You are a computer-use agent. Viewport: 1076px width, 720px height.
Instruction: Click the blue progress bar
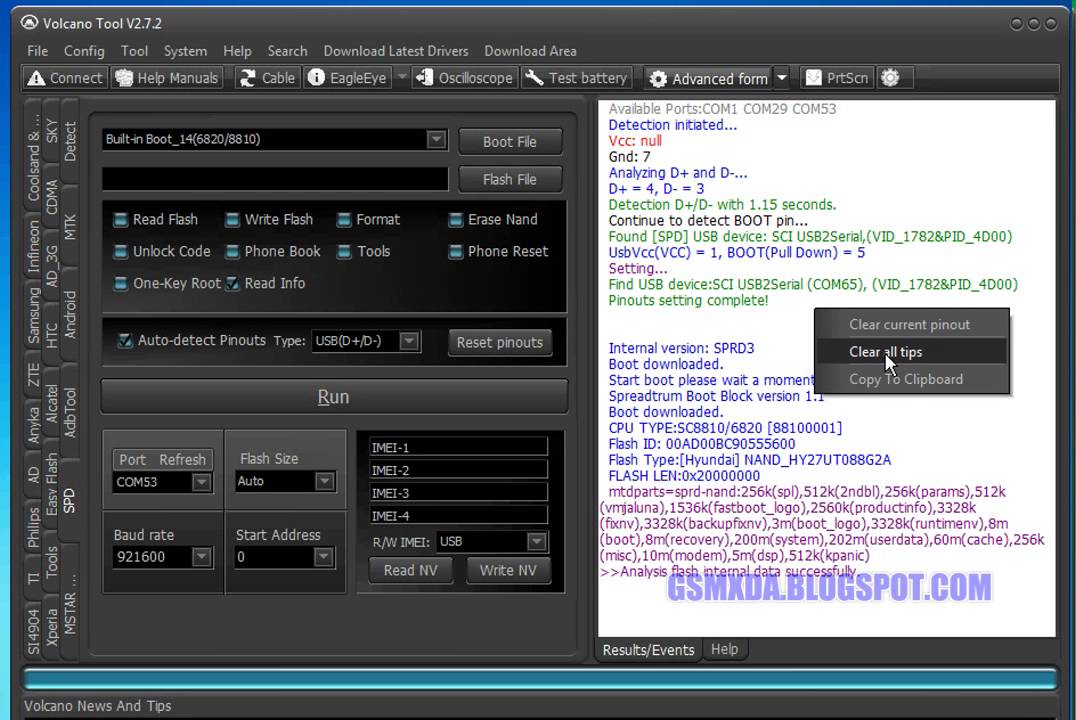(x=540, y=678)
